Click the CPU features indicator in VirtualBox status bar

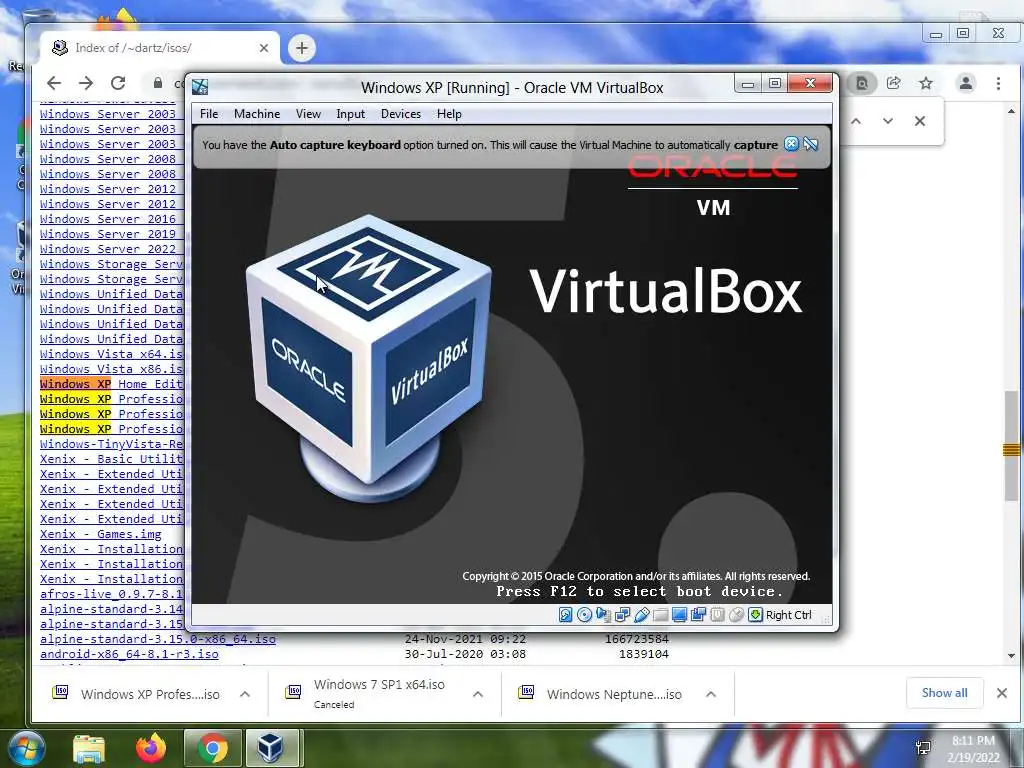pyautogui.click(x=717, y=615)
